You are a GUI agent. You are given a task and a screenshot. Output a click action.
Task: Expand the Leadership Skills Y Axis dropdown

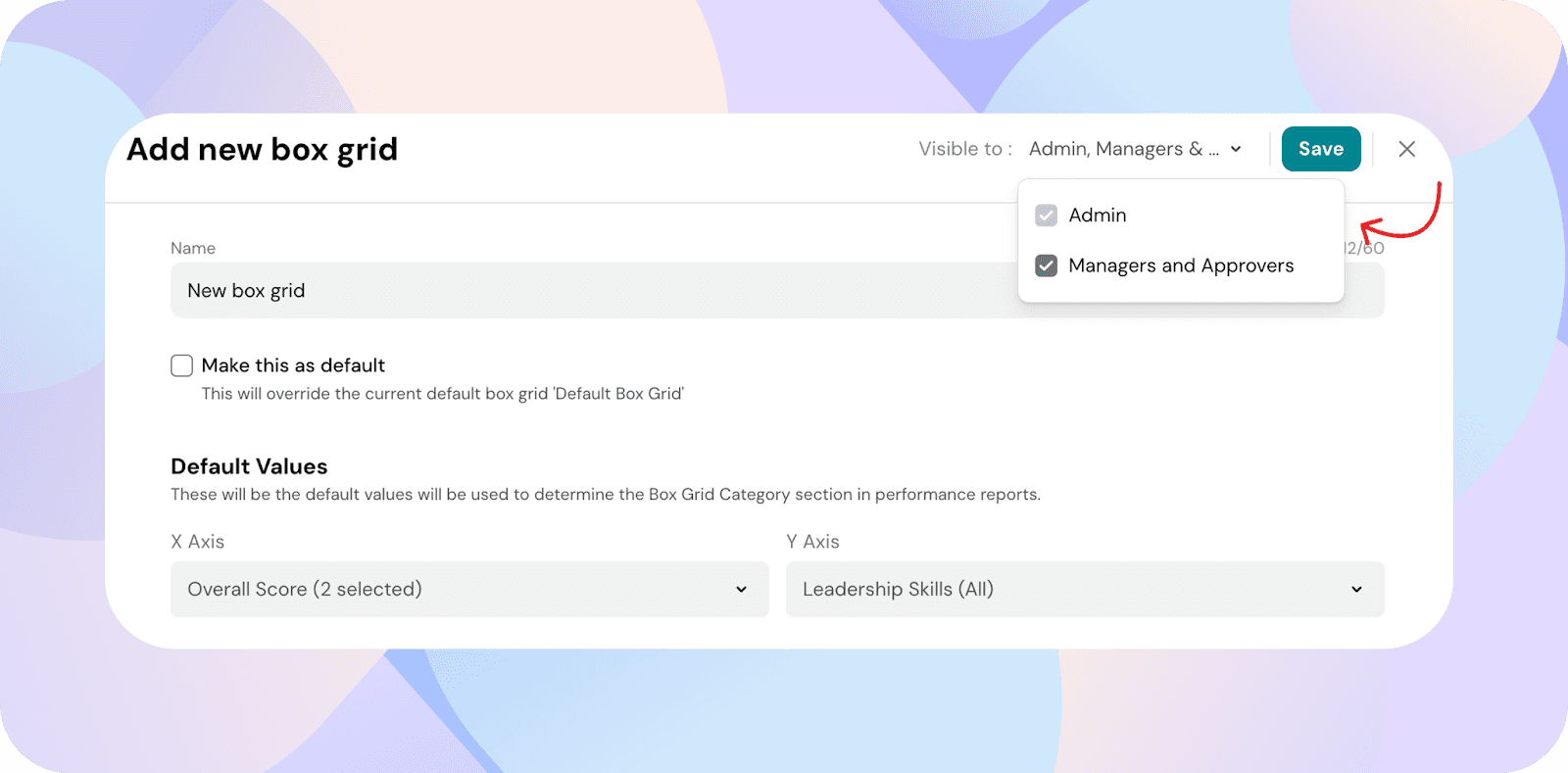coord(1084,589)
